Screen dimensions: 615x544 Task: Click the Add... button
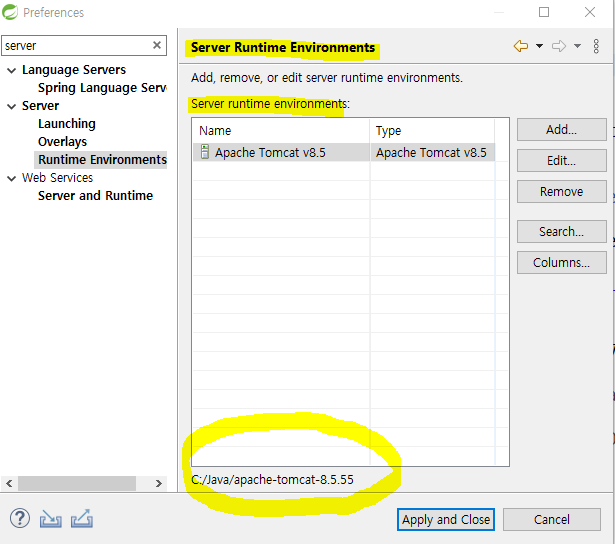pos(562,129)
